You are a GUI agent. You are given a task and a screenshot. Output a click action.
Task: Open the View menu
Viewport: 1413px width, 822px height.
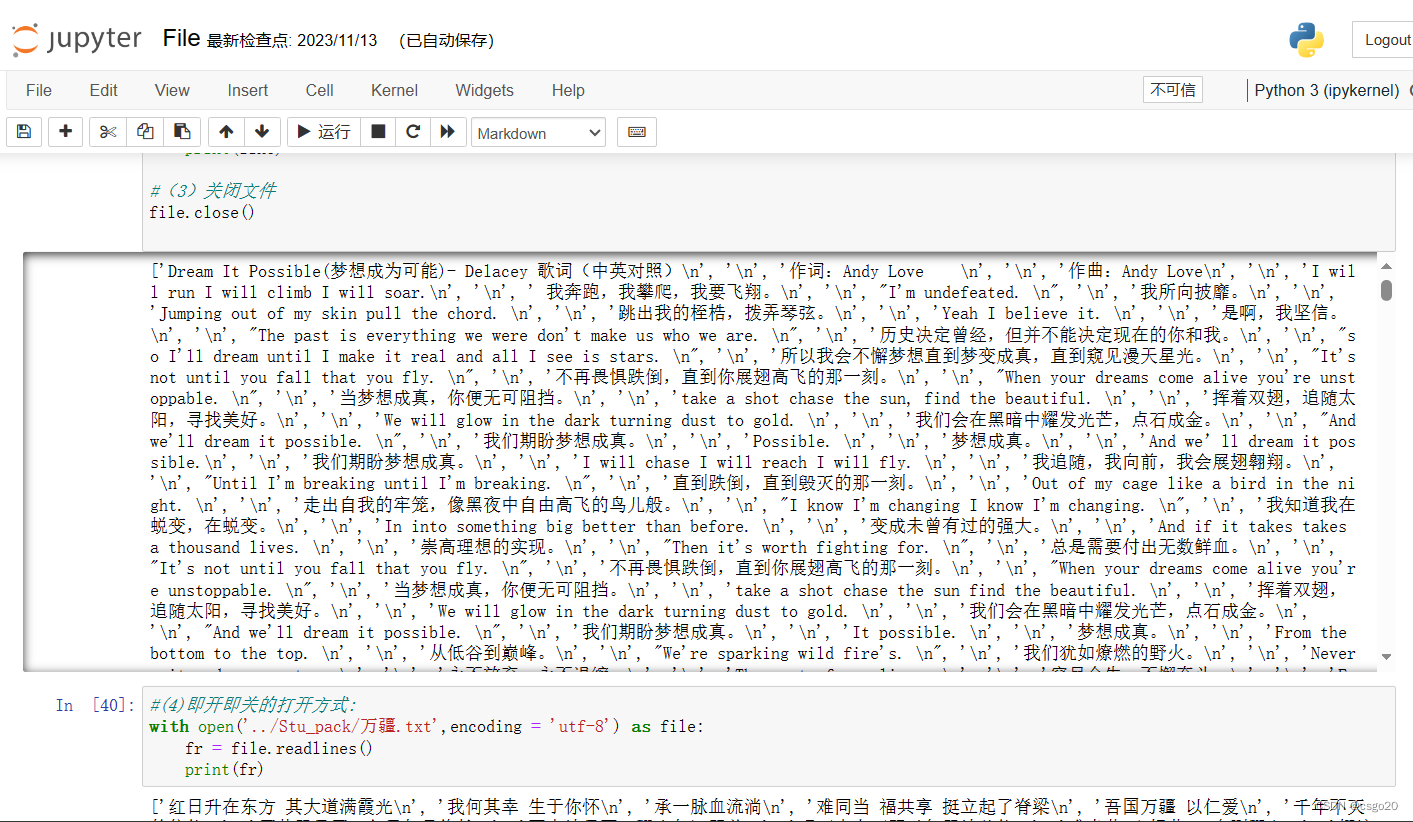pos(172,90)
